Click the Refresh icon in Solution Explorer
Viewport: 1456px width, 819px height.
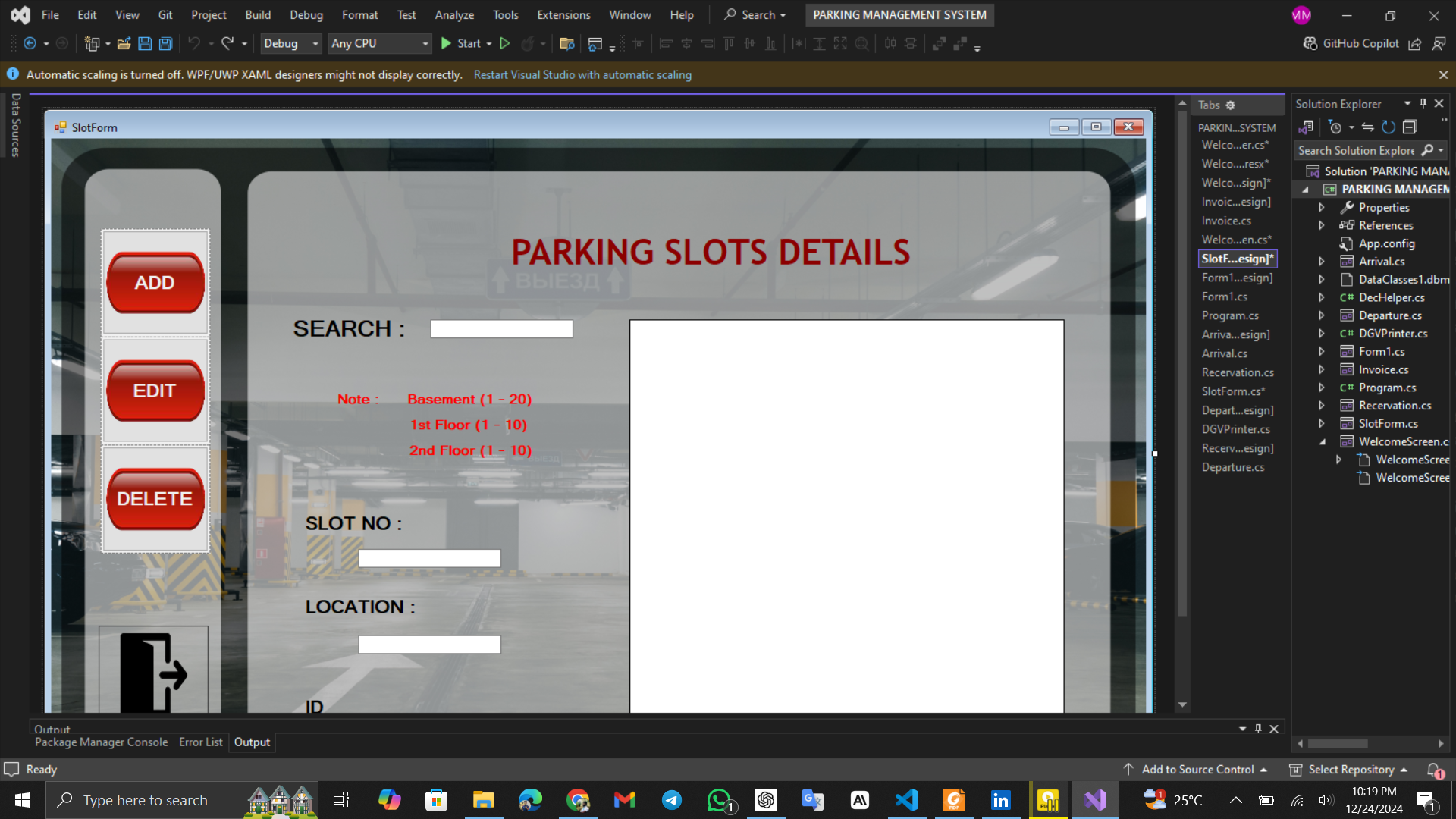(1389, 127)
